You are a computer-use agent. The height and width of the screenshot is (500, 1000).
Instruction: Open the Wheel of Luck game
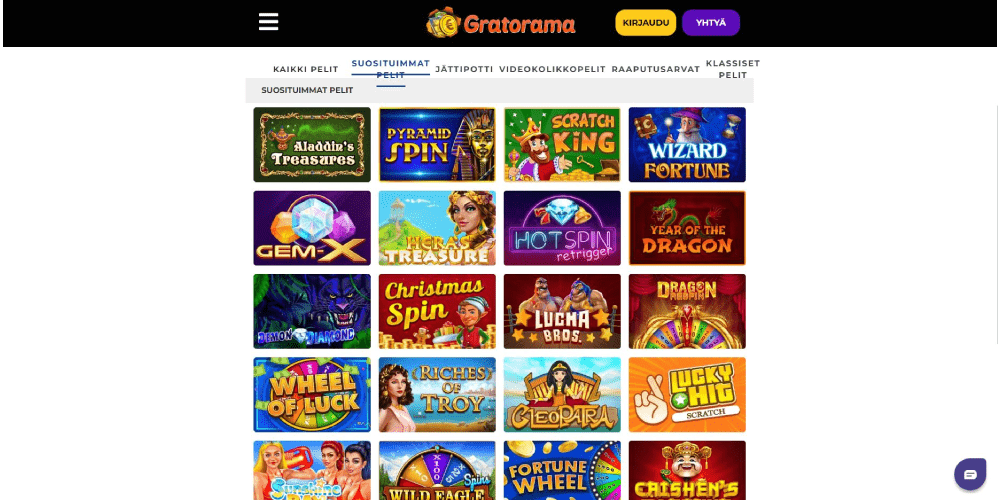click(x=312, y=395)
